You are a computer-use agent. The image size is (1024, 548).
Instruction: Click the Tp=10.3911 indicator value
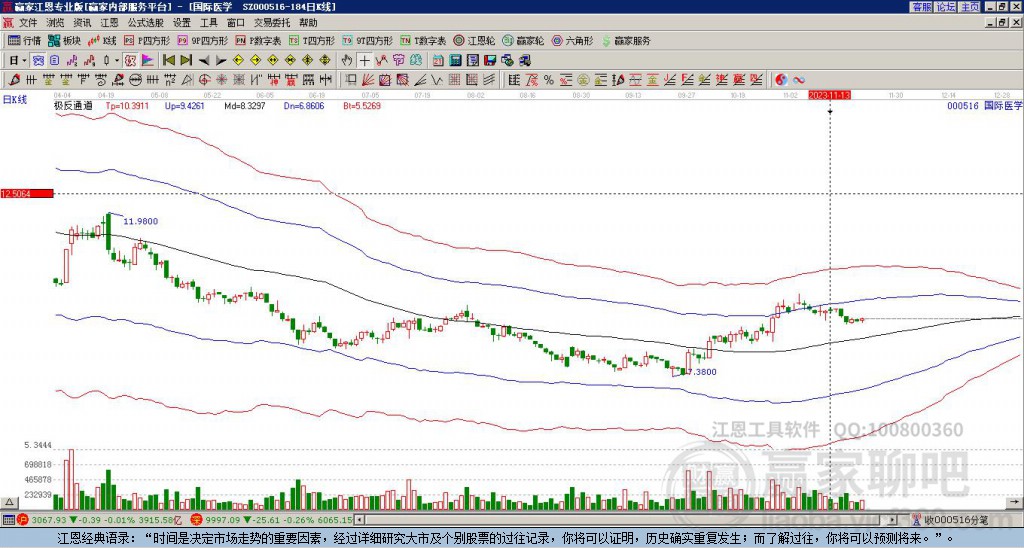click(x=127, y=105)
